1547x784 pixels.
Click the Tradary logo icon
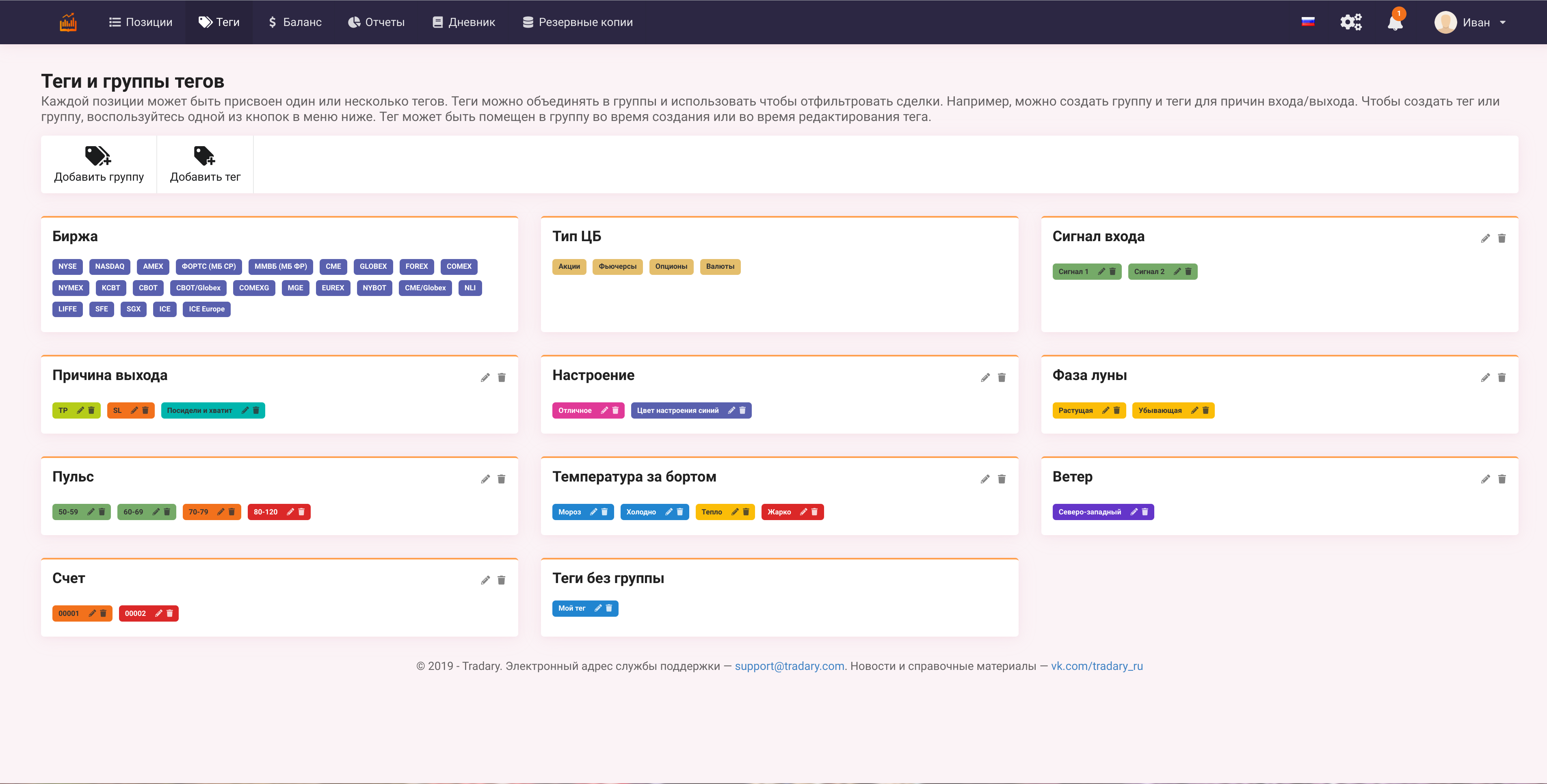[68, 22]
